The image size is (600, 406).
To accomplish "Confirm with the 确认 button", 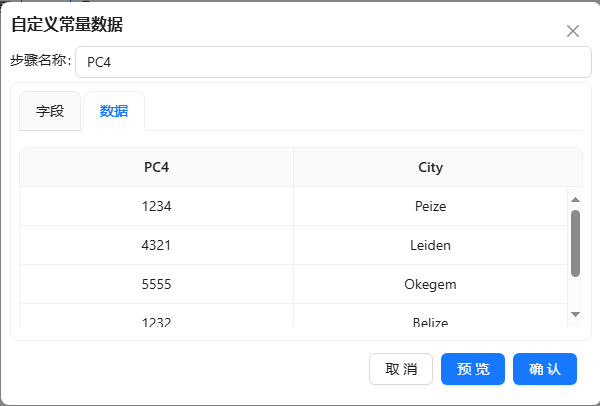I will tap(545, 369).
